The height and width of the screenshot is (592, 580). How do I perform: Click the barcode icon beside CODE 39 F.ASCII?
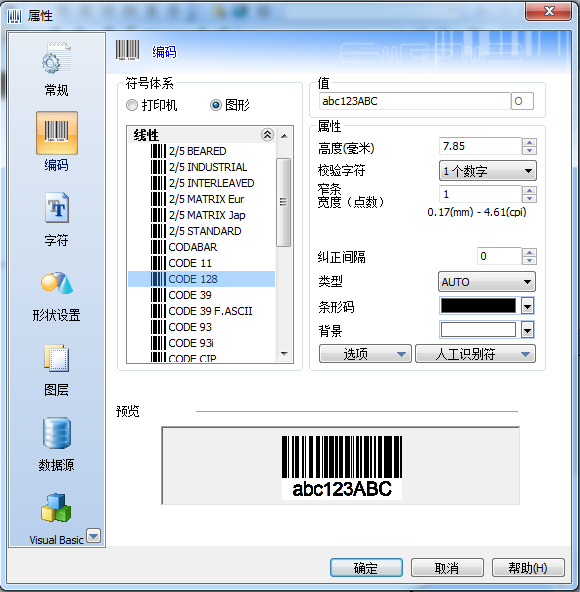pos(158,311)
